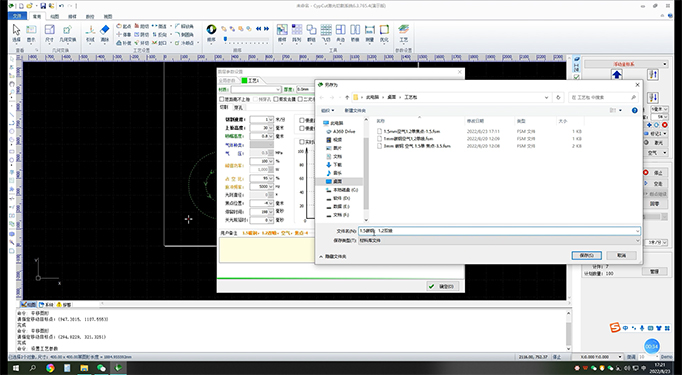The image size is (682, 375).
Task: Click the save disk icon in quick access bar
Action: [43, 6]
